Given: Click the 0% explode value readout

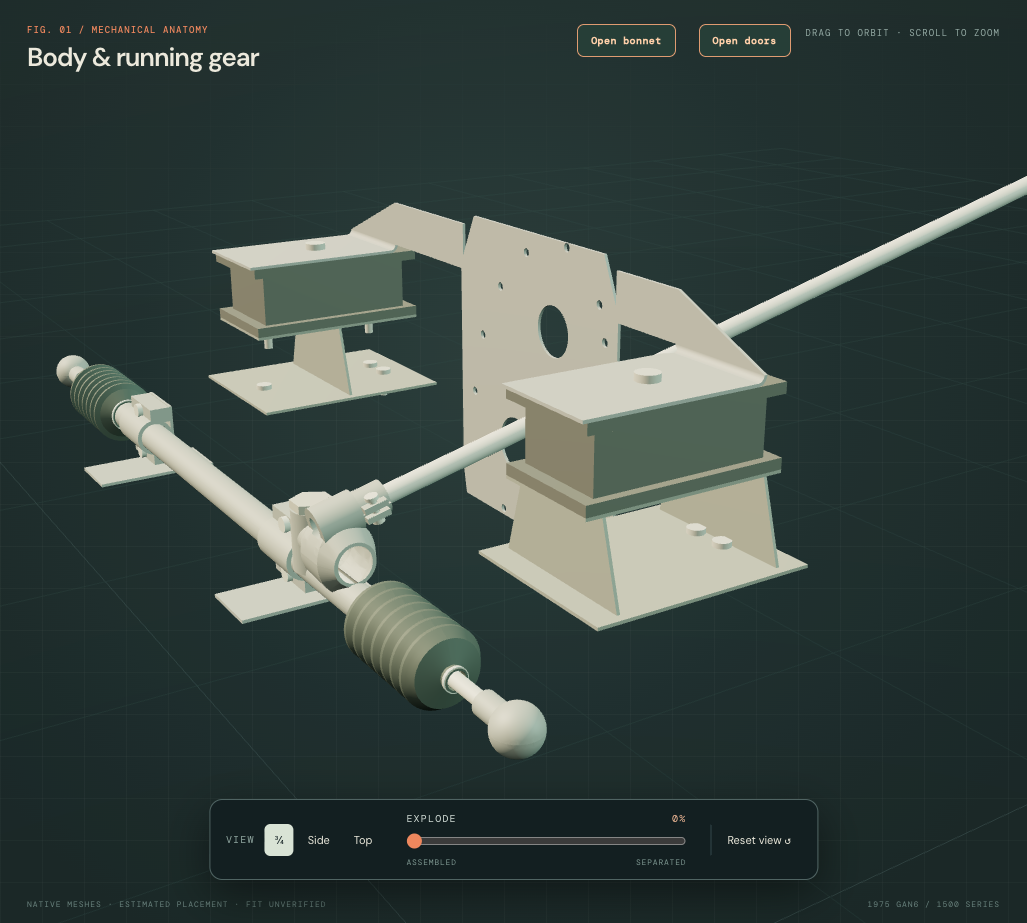Looking at the screenshot, I should pos(679,819).
